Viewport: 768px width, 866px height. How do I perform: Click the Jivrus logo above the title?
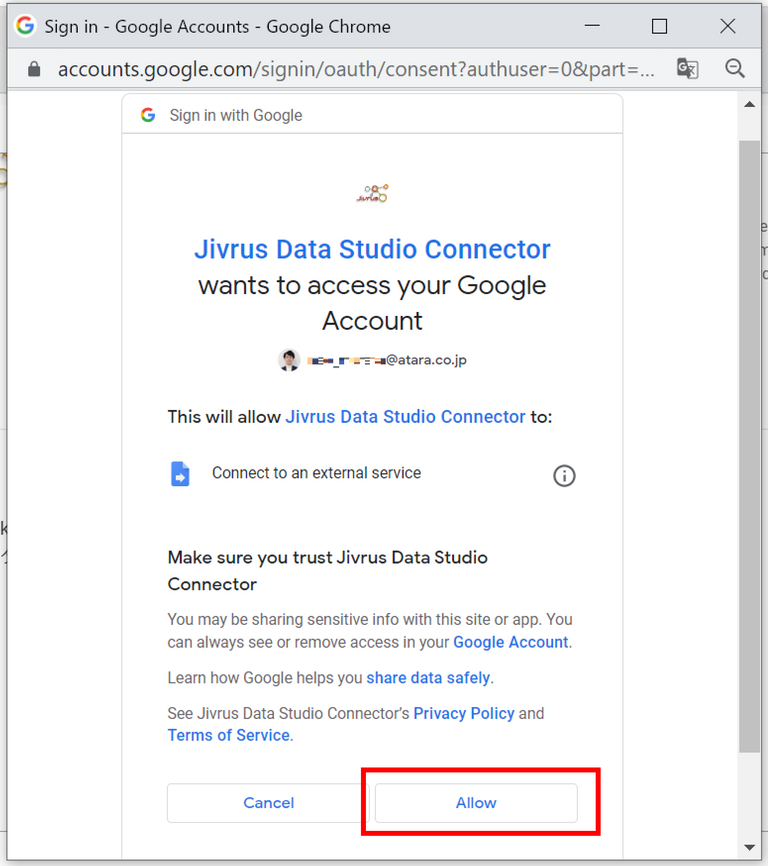pos(373,193)
